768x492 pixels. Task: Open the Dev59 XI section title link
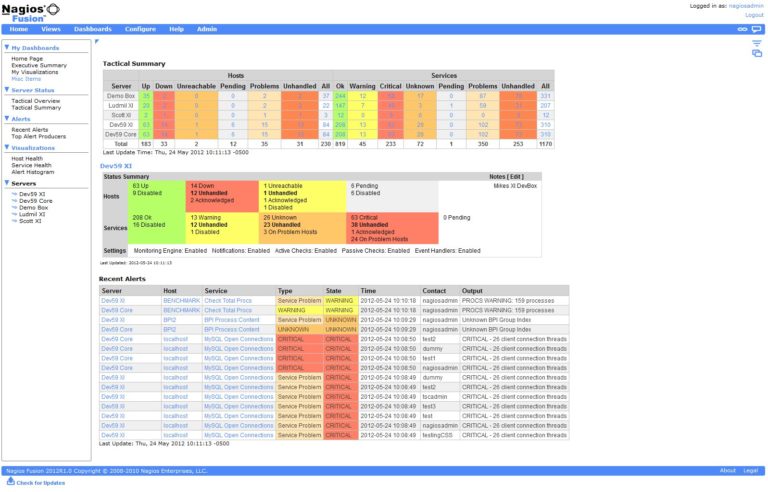[x=117, y=165]
